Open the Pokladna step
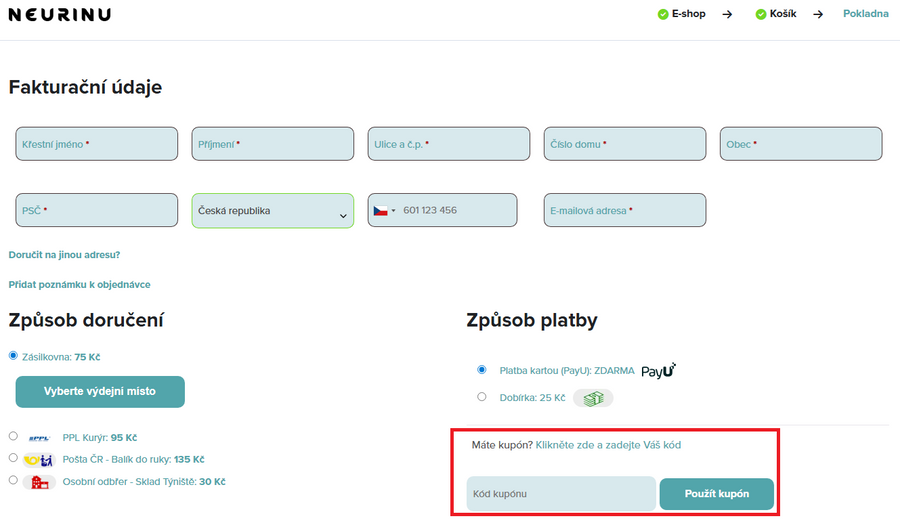Image resolution: width=900 pixels, height=519 pixels. coord(865,14)
